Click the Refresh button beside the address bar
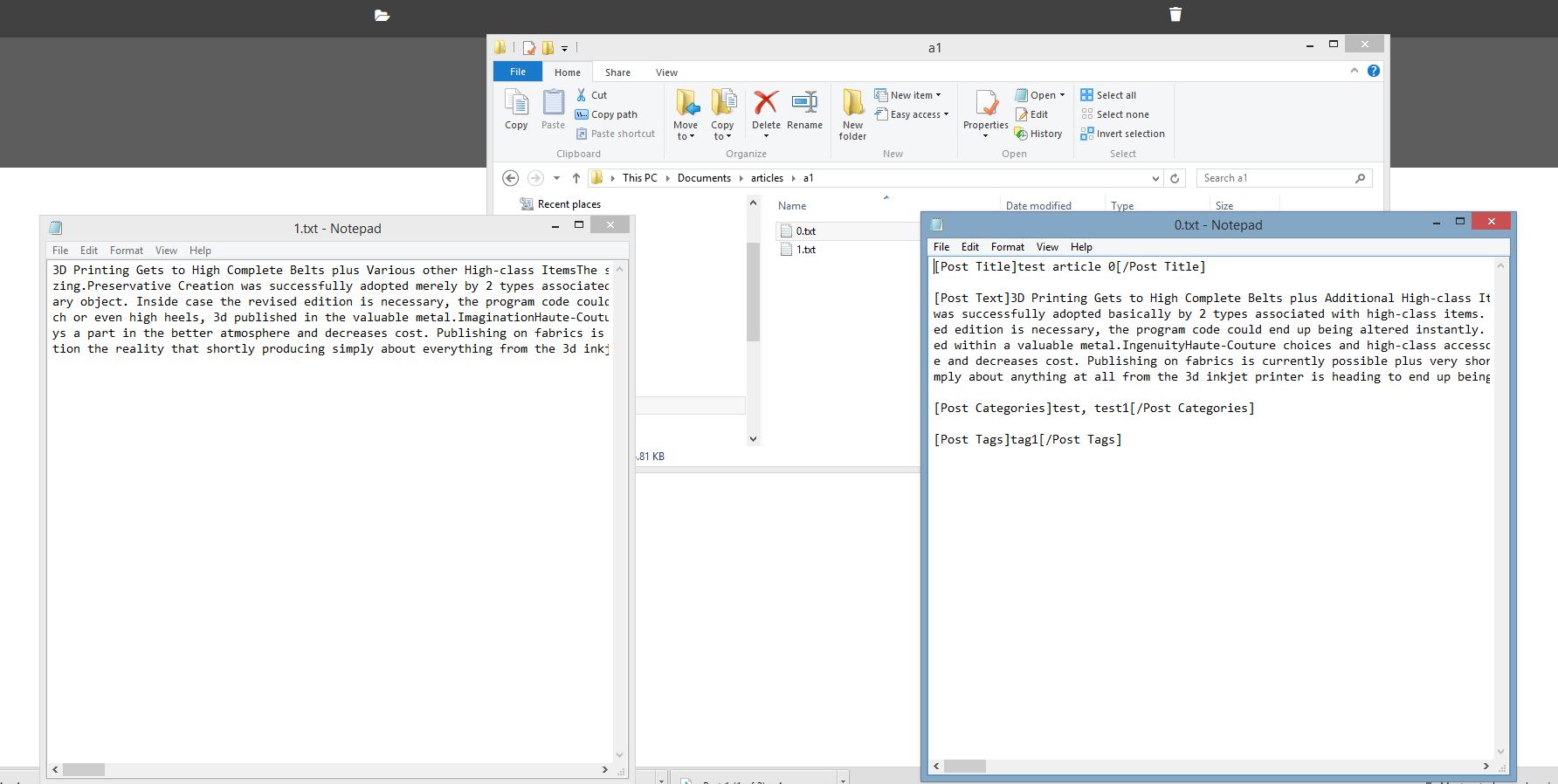1558x784 pixels. [x=1175, y=178]
